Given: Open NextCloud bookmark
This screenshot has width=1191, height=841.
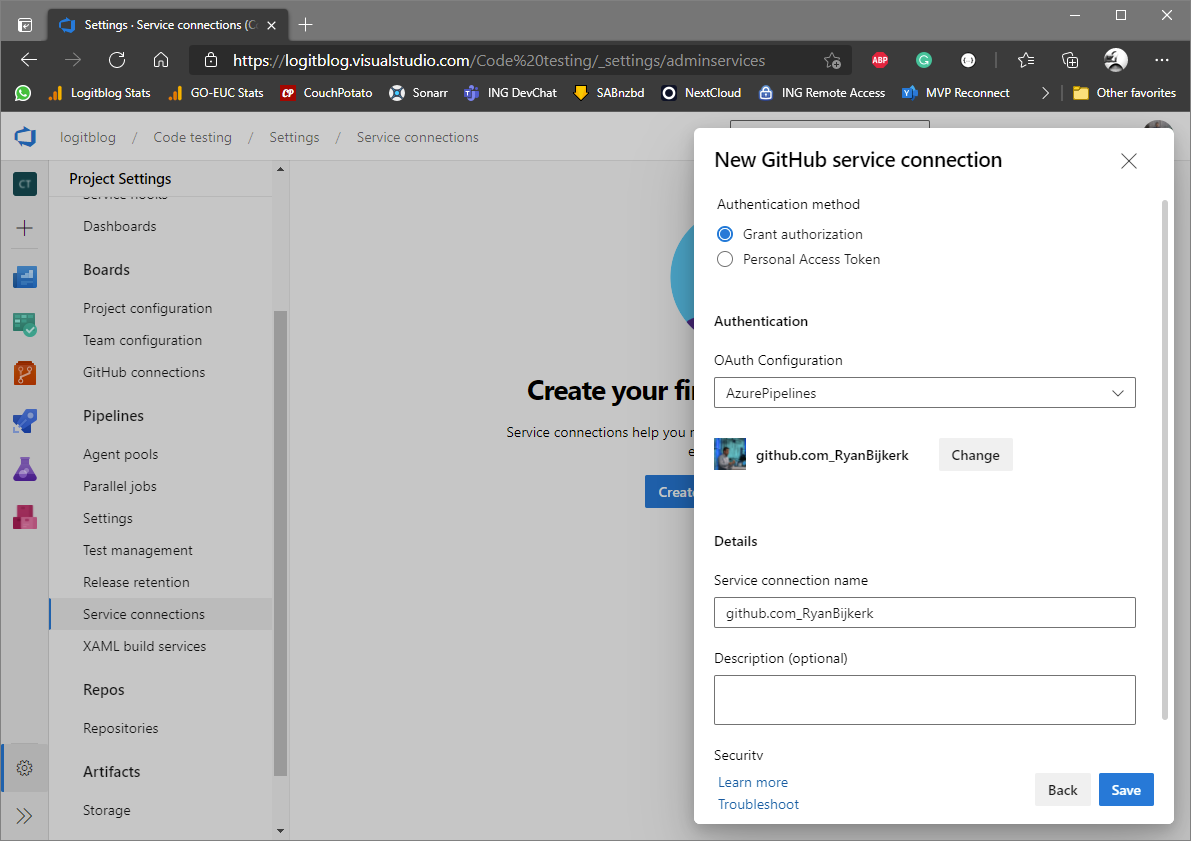Looking at the screenshot, I should (x=701, y=93).
